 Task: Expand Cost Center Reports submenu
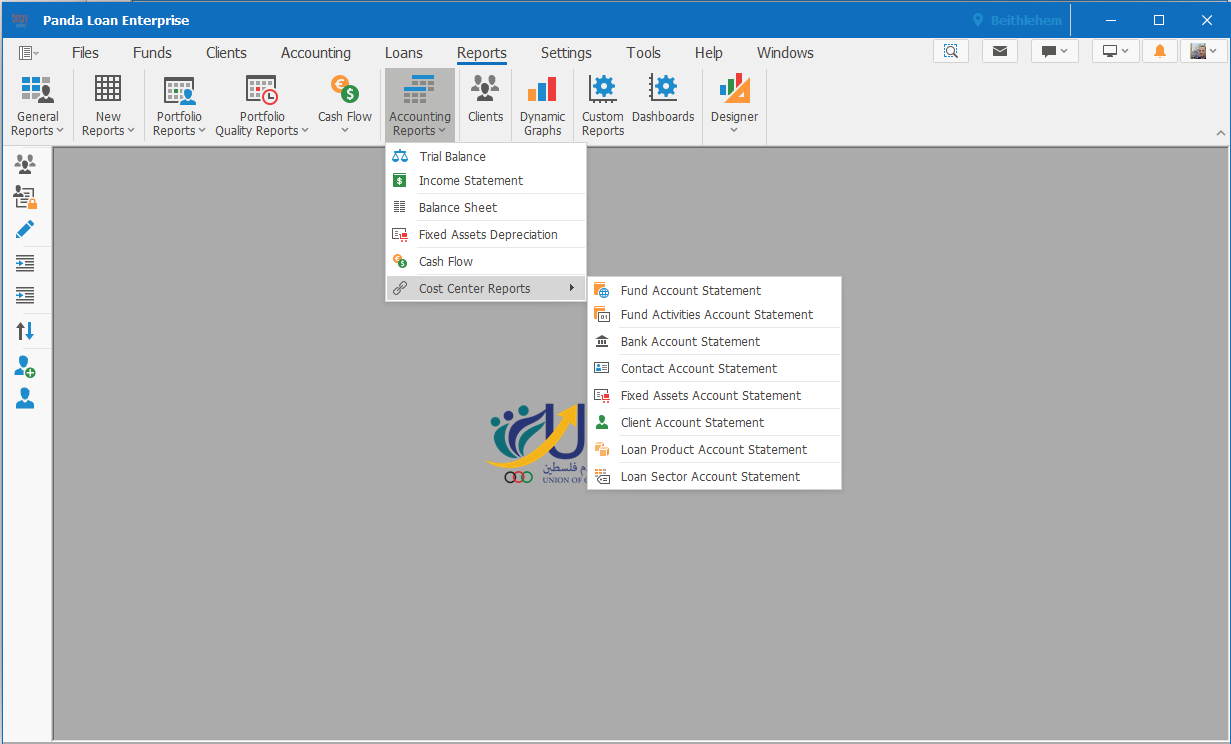[x=486, y=288]
